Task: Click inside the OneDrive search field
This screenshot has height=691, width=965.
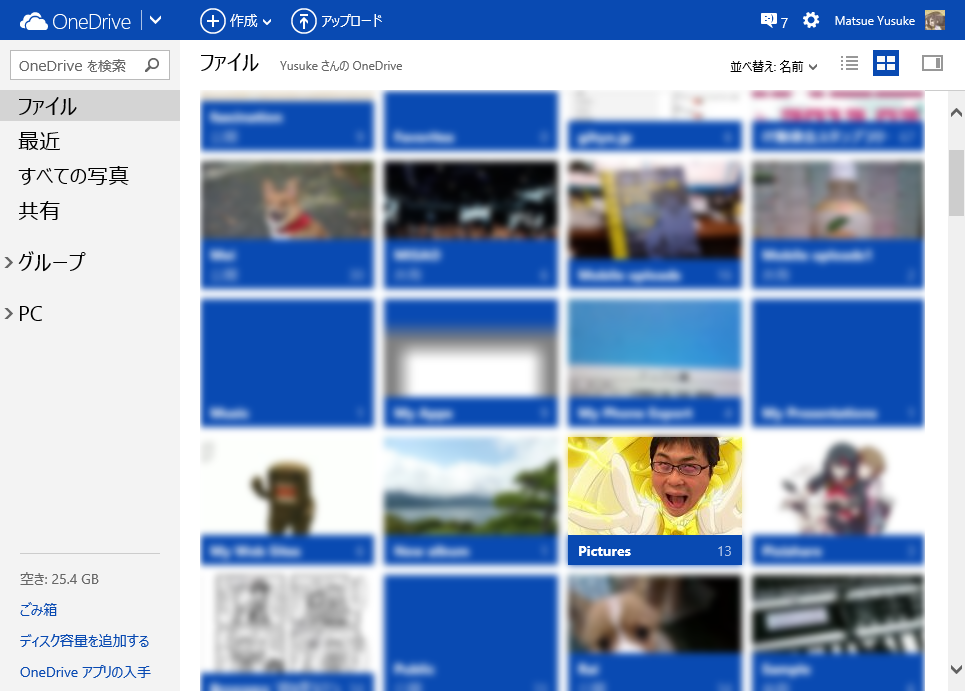Action: tap(75, 66)
